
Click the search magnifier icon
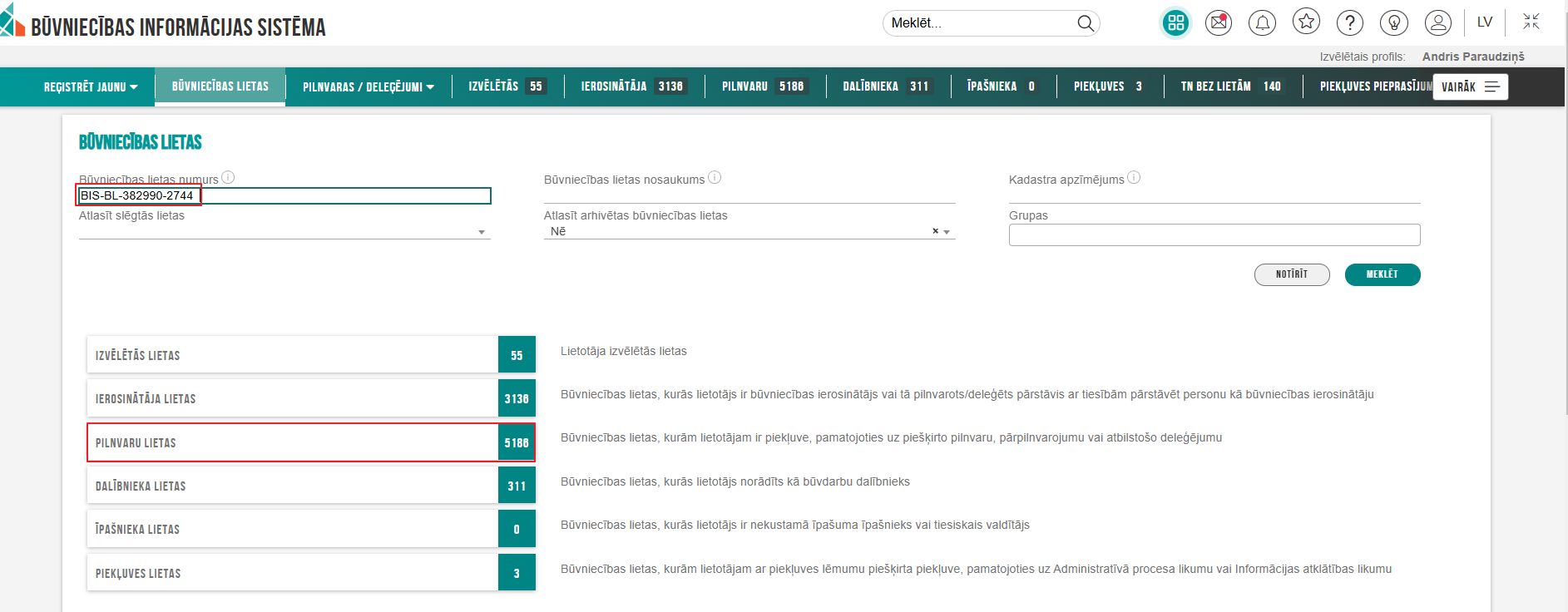1085,23
